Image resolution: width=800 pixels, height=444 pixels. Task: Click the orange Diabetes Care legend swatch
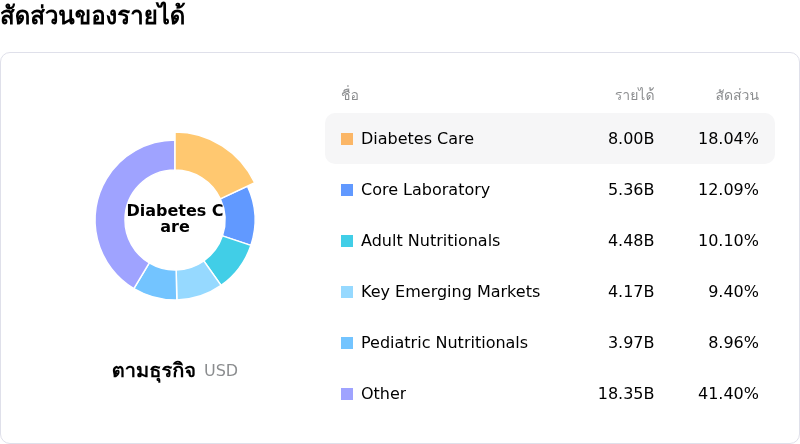click(x=347, y=139)
